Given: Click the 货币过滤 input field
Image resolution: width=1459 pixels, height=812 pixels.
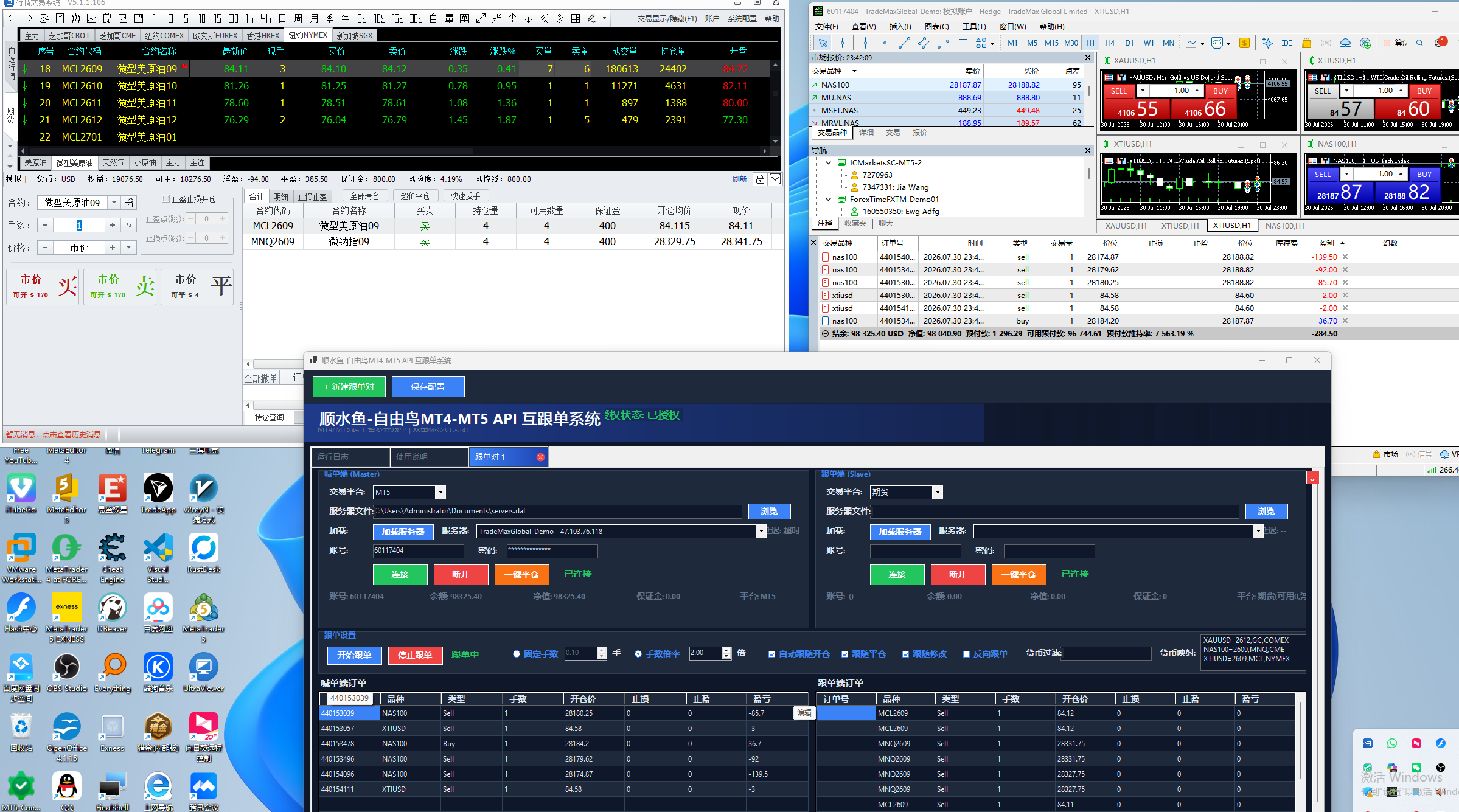Looking at the screenshot, I should [x=1106, y=654].
